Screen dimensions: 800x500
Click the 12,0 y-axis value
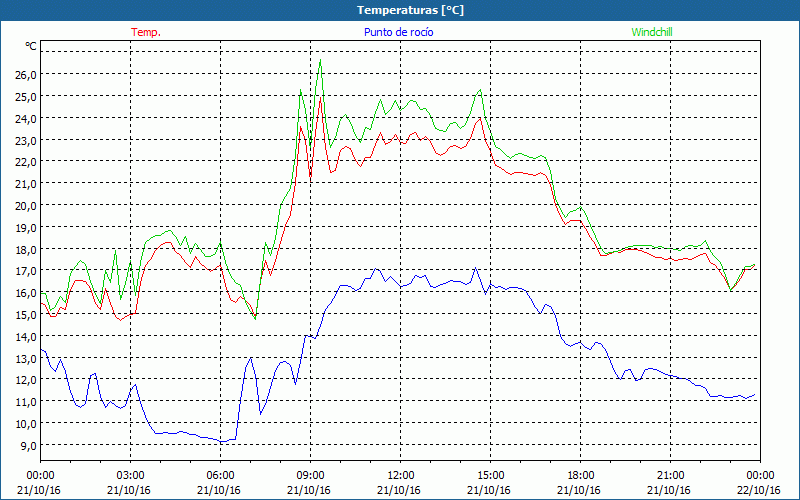(26, 380)
